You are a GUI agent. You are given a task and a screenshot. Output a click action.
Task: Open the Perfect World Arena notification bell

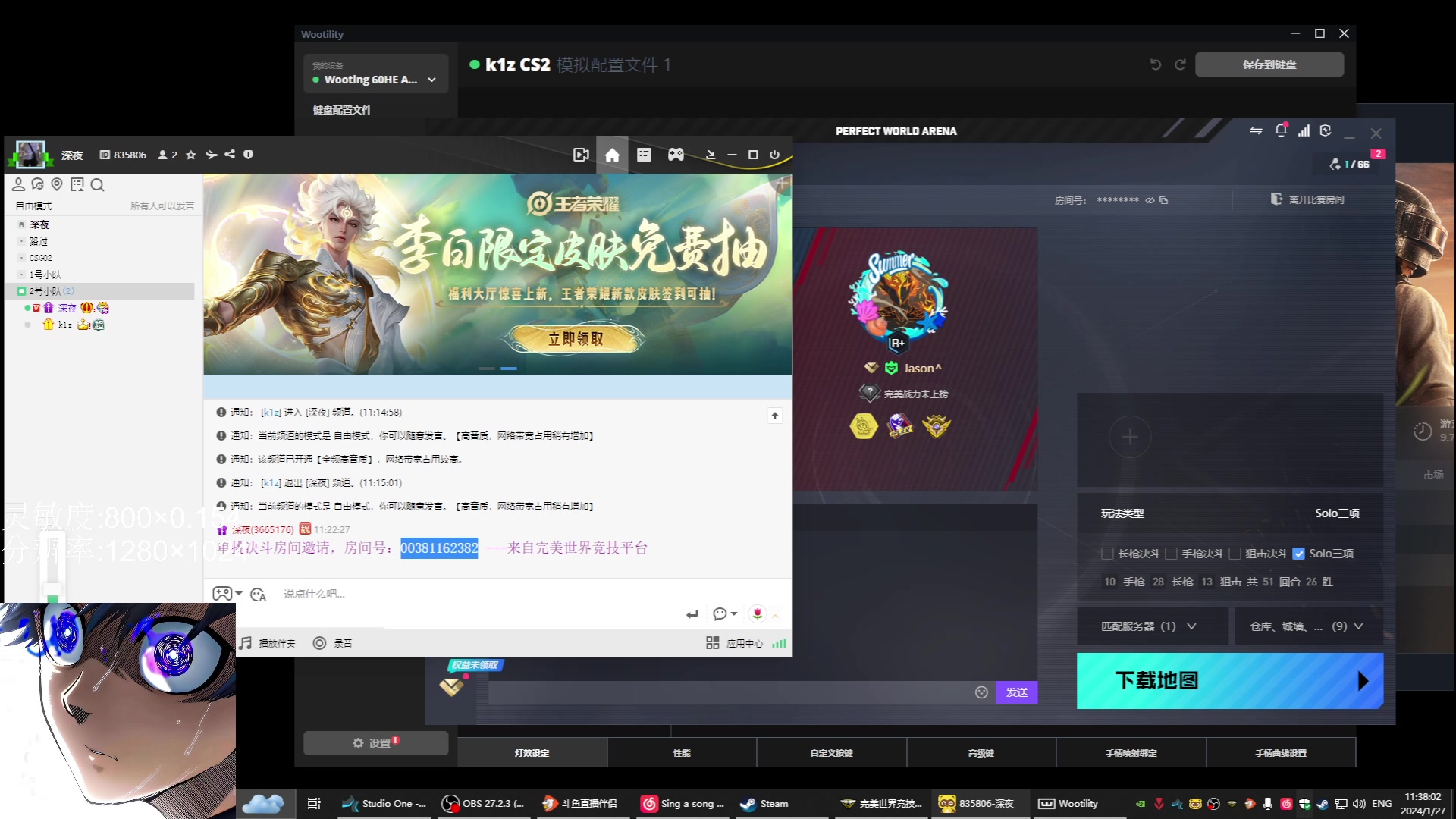[1281, 130]
